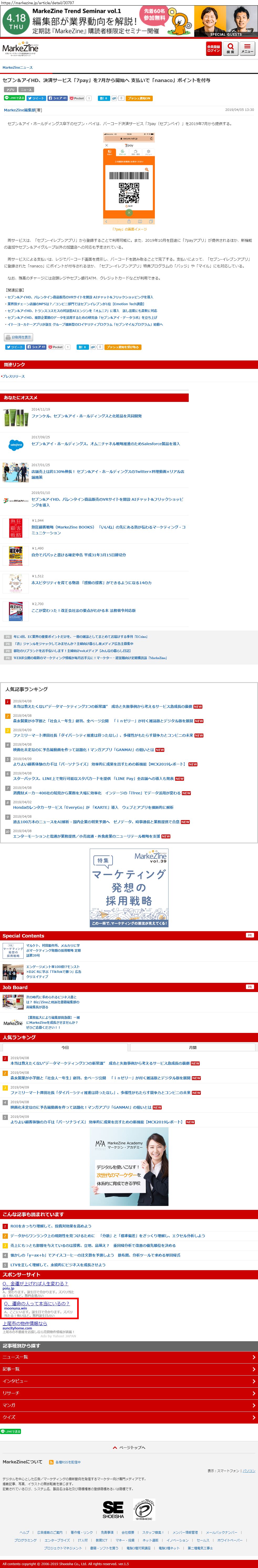Screen dimensions: 258x1568
Task: Open the SE SHOEISHA logo
Action: [x=113, y=1510]
